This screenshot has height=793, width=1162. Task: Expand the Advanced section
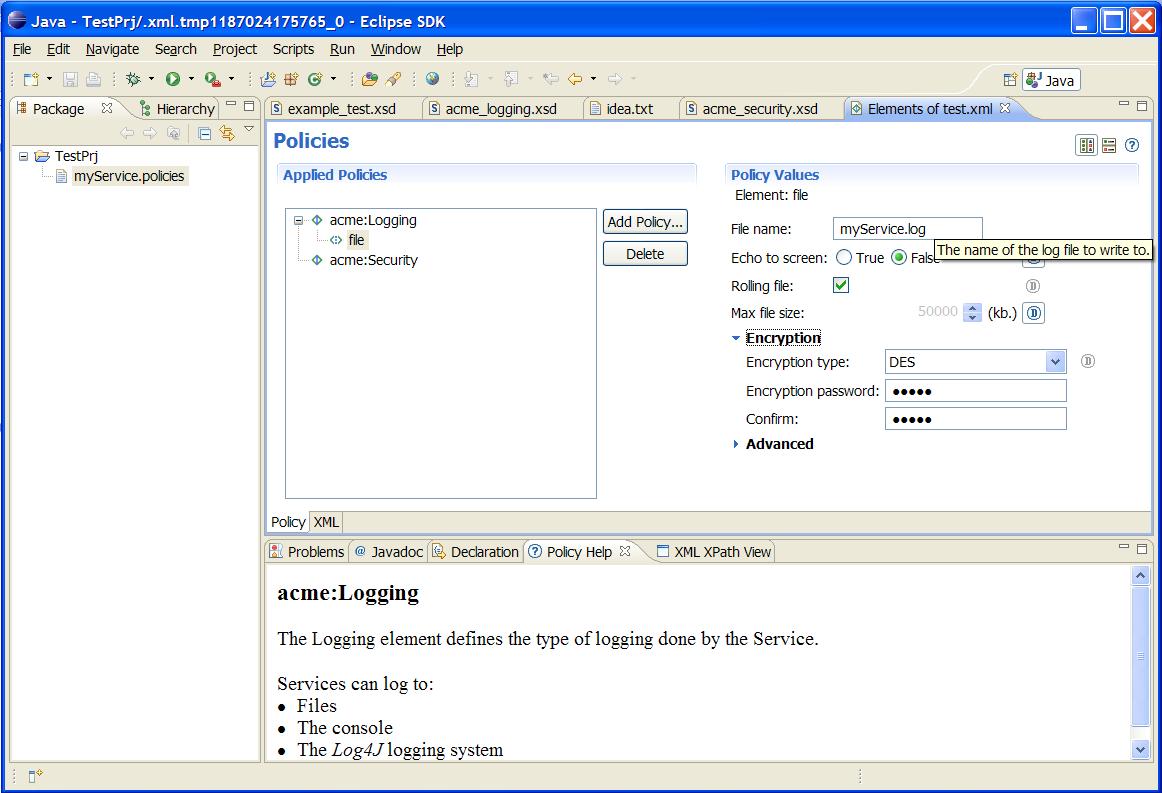(735, 444)
